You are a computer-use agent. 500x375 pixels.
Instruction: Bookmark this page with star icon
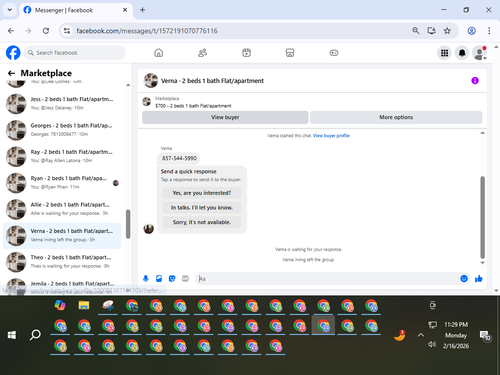pyautogui.click(x=447, y=31)
